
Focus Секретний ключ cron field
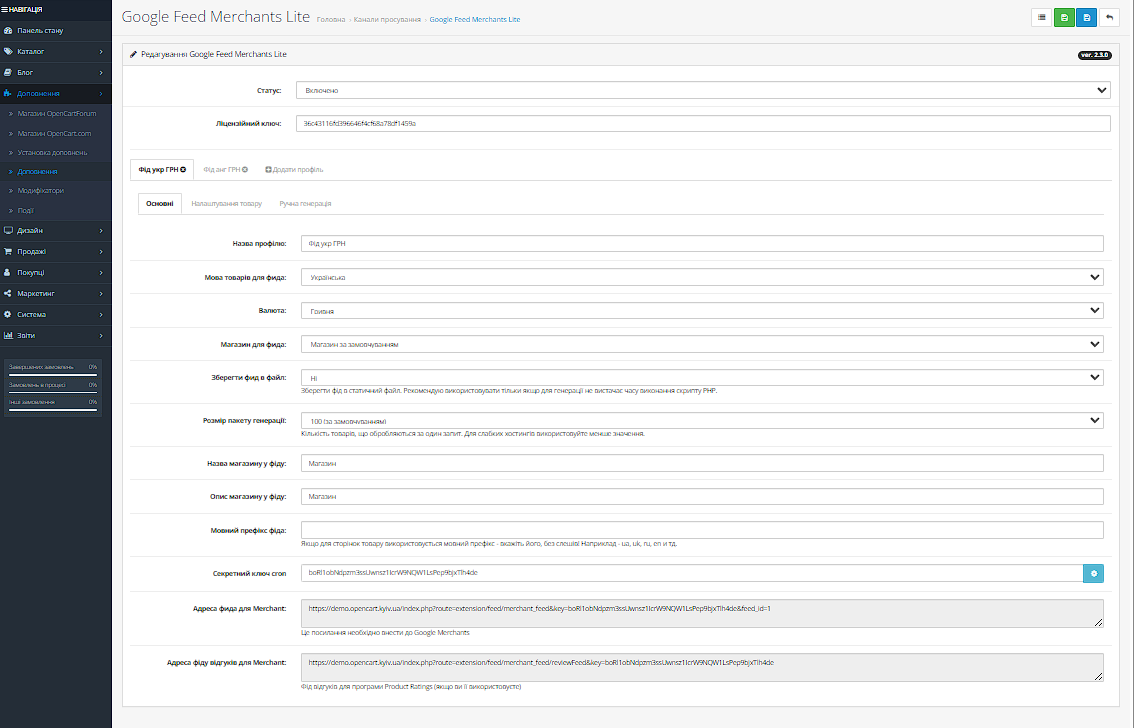pos(692,573)
